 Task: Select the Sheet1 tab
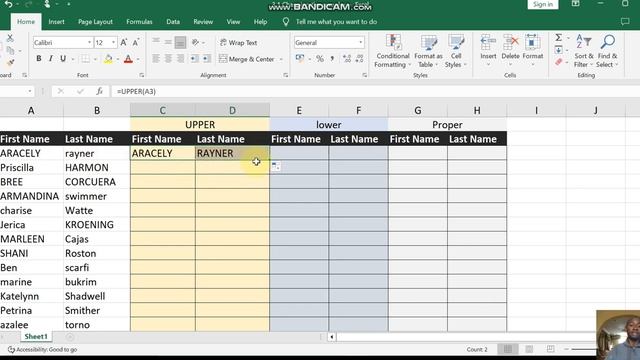point(36,337)
